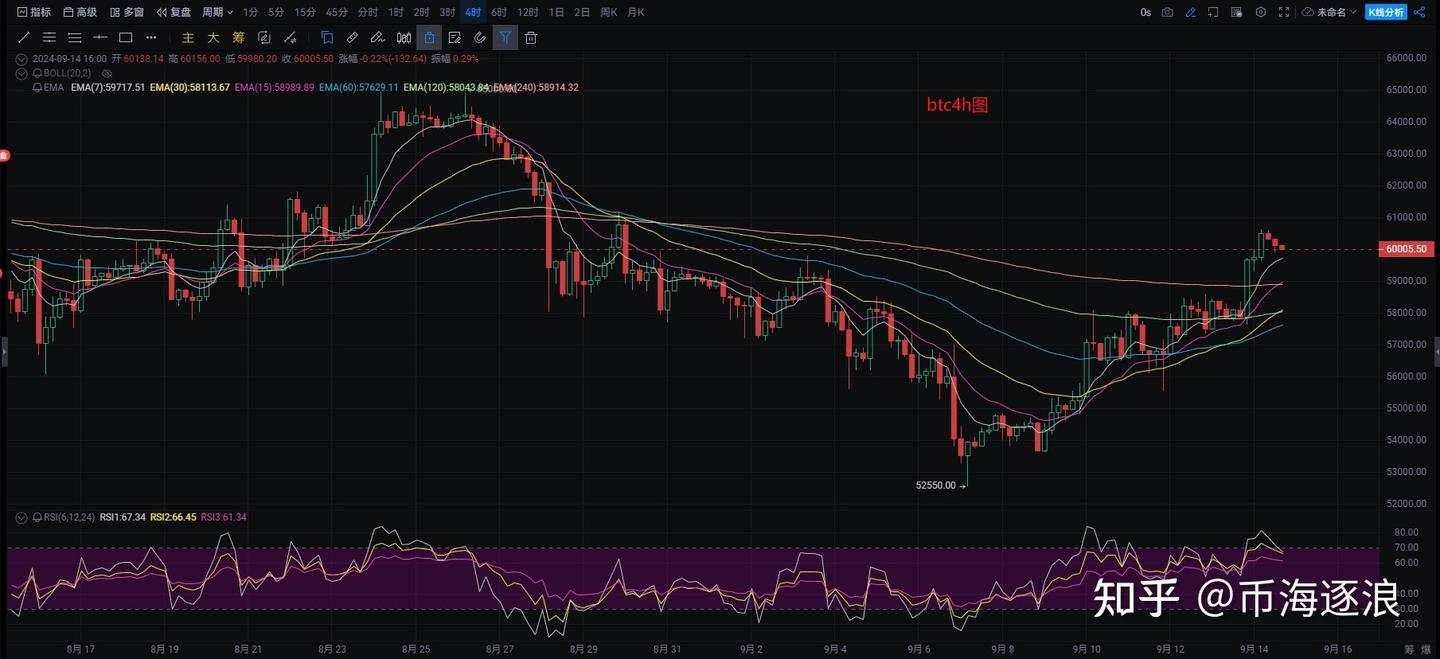Click the line with pencil icon
Screen dimensions: 1440x659
(x=289, y=38)
